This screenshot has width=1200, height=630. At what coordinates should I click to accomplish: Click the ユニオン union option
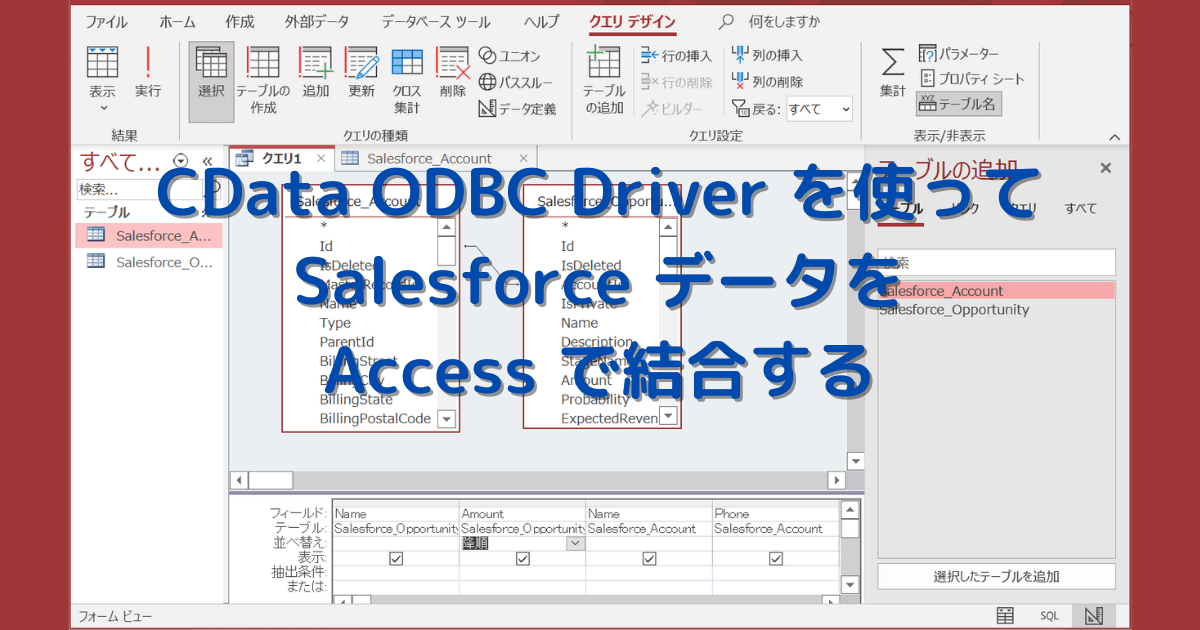point(510,56)
